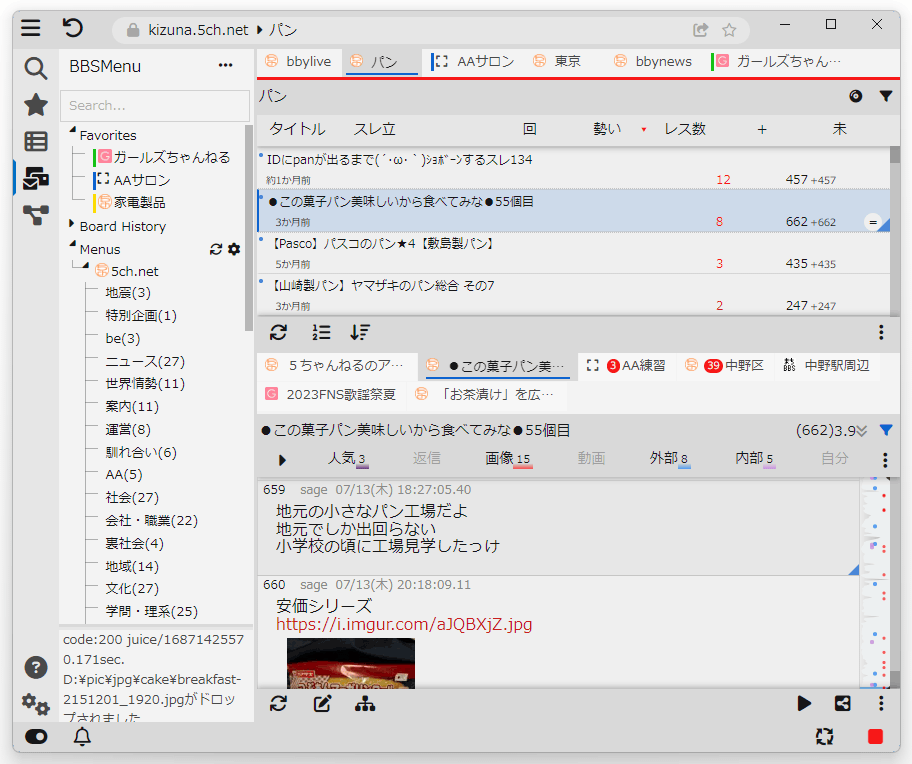Switch to the AAサロン board tab
Screen dimensions: 912x764
point(473,62)
